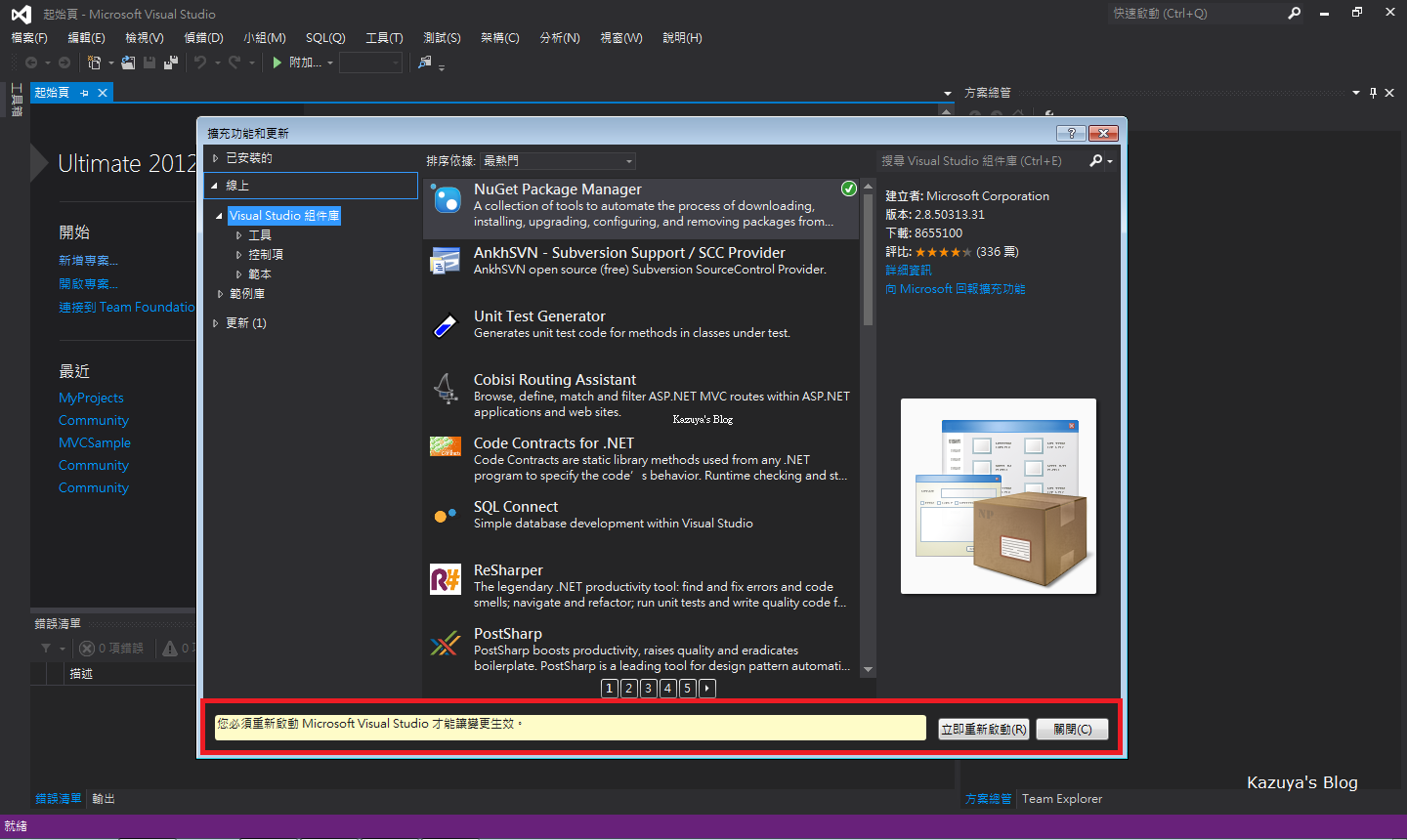The image size is (1407, 840).
Task: Open the 偵錯(D) menu
Action: click(203, 38)
